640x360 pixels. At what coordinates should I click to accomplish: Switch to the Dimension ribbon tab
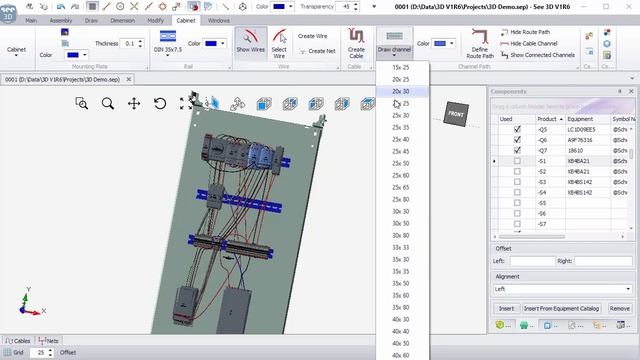[122, 20]
